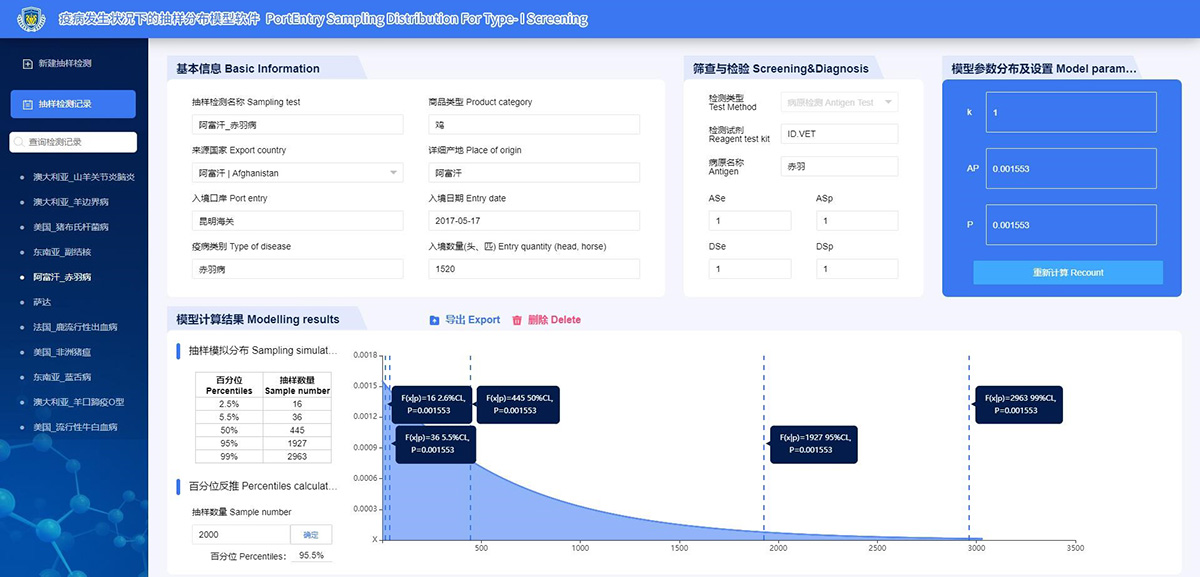Focus the k parameter field
Screen dimensions: 1200x577
1070,113
